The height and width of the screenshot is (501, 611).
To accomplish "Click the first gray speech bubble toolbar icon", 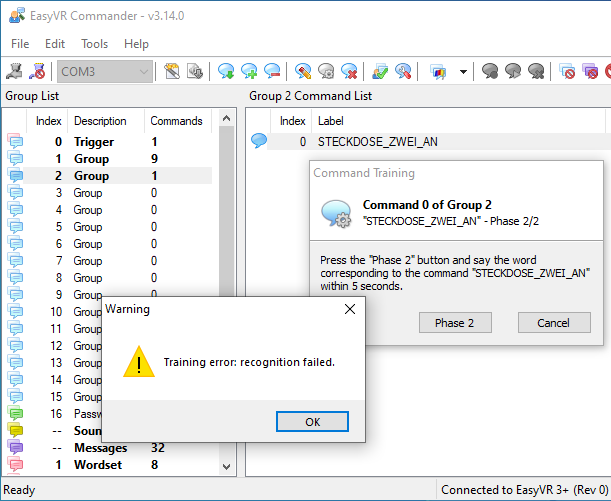I will (x=490, y=71).
